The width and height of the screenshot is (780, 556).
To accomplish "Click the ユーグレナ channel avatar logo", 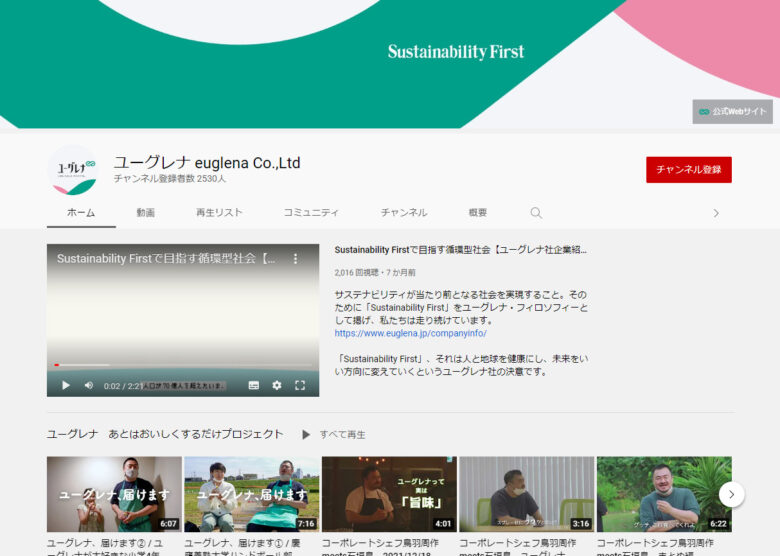I will 74,170.
